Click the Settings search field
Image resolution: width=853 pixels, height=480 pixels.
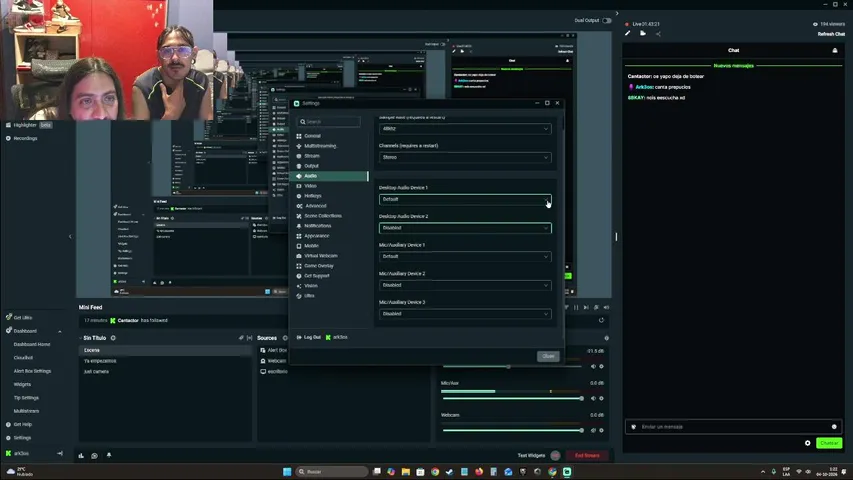(329, 122)
